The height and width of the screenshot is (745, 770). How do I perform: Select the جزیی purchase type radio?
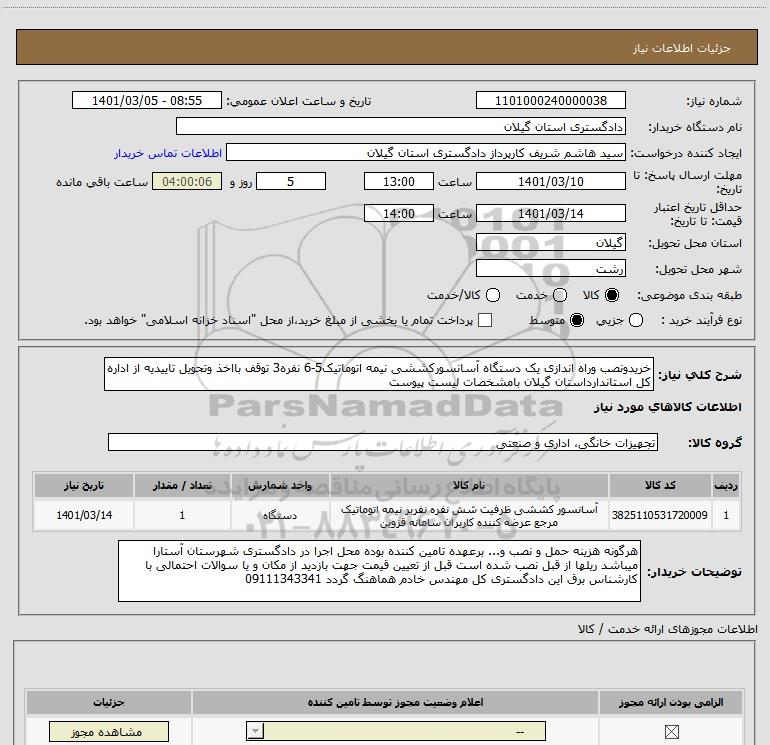(x=636, y=320)
